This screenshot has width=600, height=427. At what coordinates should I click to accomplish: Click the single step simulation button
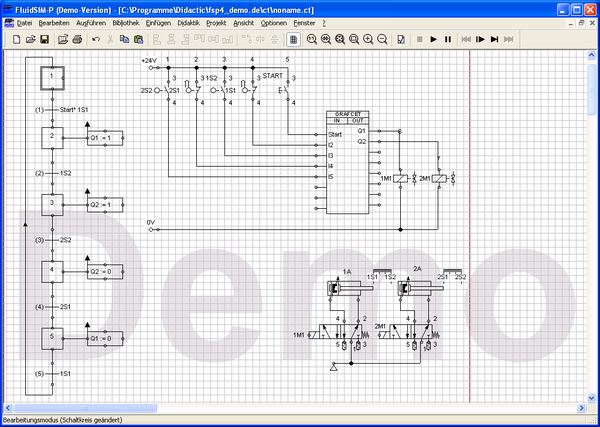481,39
